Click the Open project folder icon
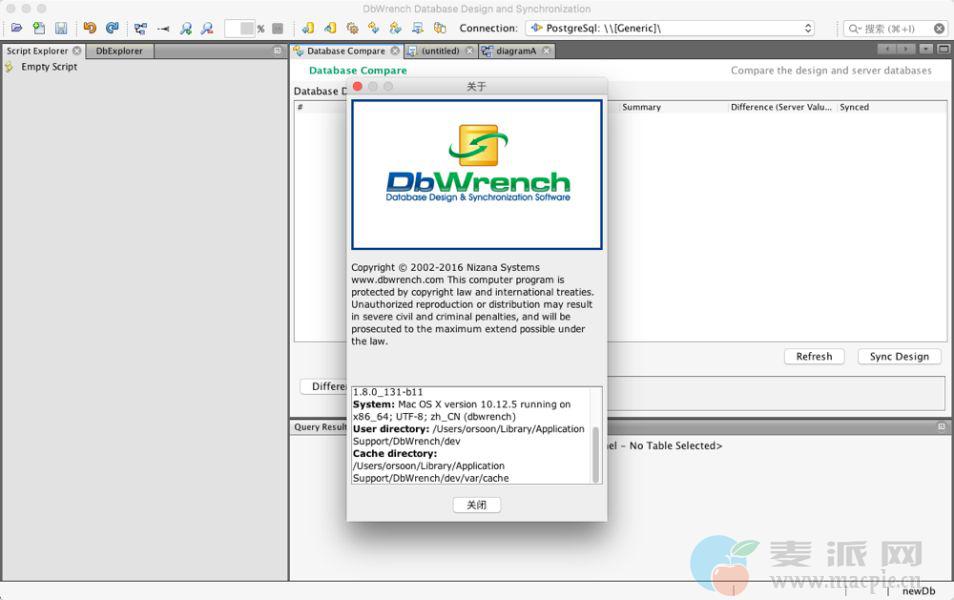This screenshot has height=600, width=954. point(16,28)
